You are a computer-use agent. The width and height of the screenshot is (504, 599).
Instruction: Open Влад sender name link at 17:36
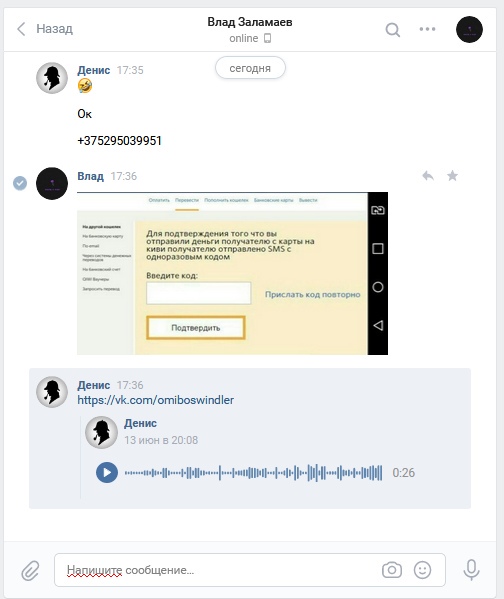click(91, 176)
